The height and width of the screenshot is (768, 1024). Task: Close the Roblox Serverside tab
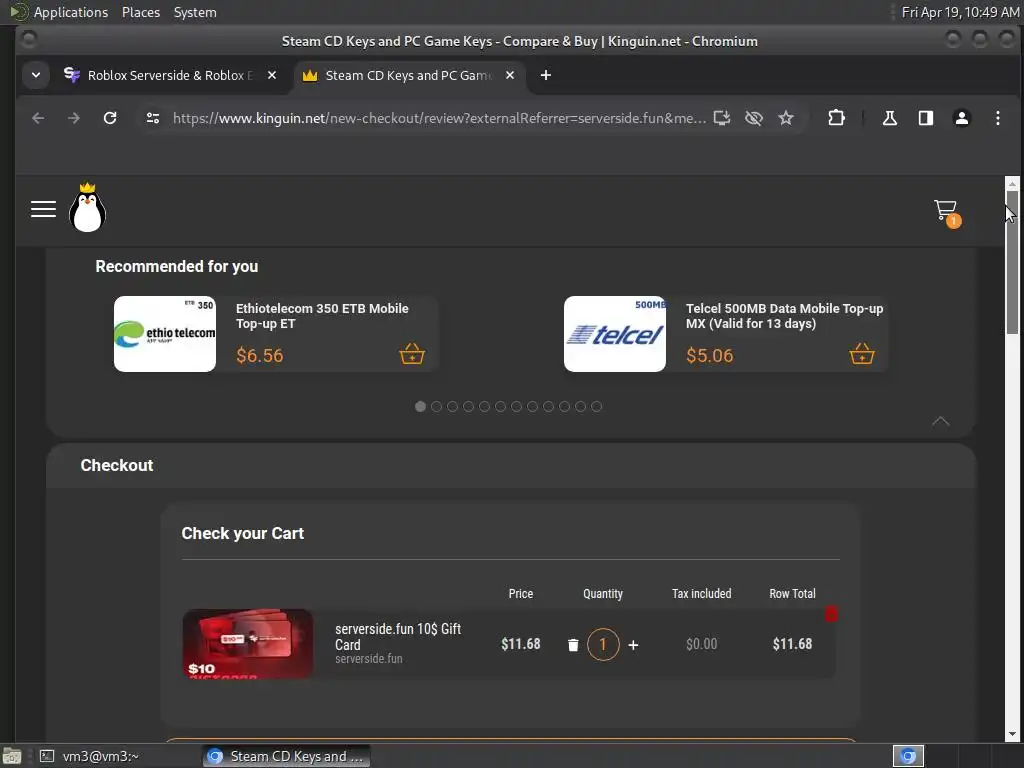[272, 75]
